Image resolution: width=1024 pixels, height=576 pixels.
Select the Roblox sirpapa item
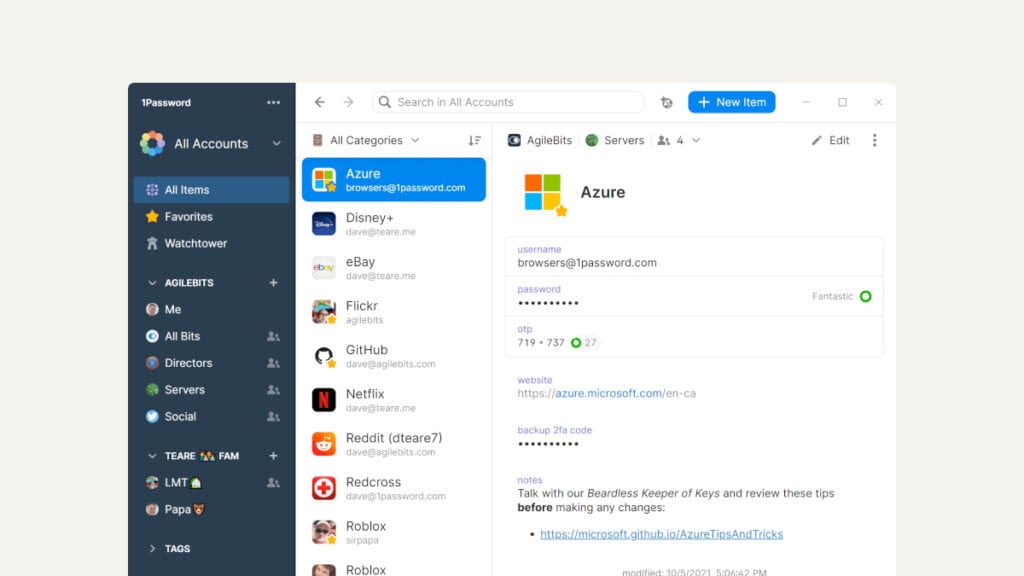tap(394, 532)
